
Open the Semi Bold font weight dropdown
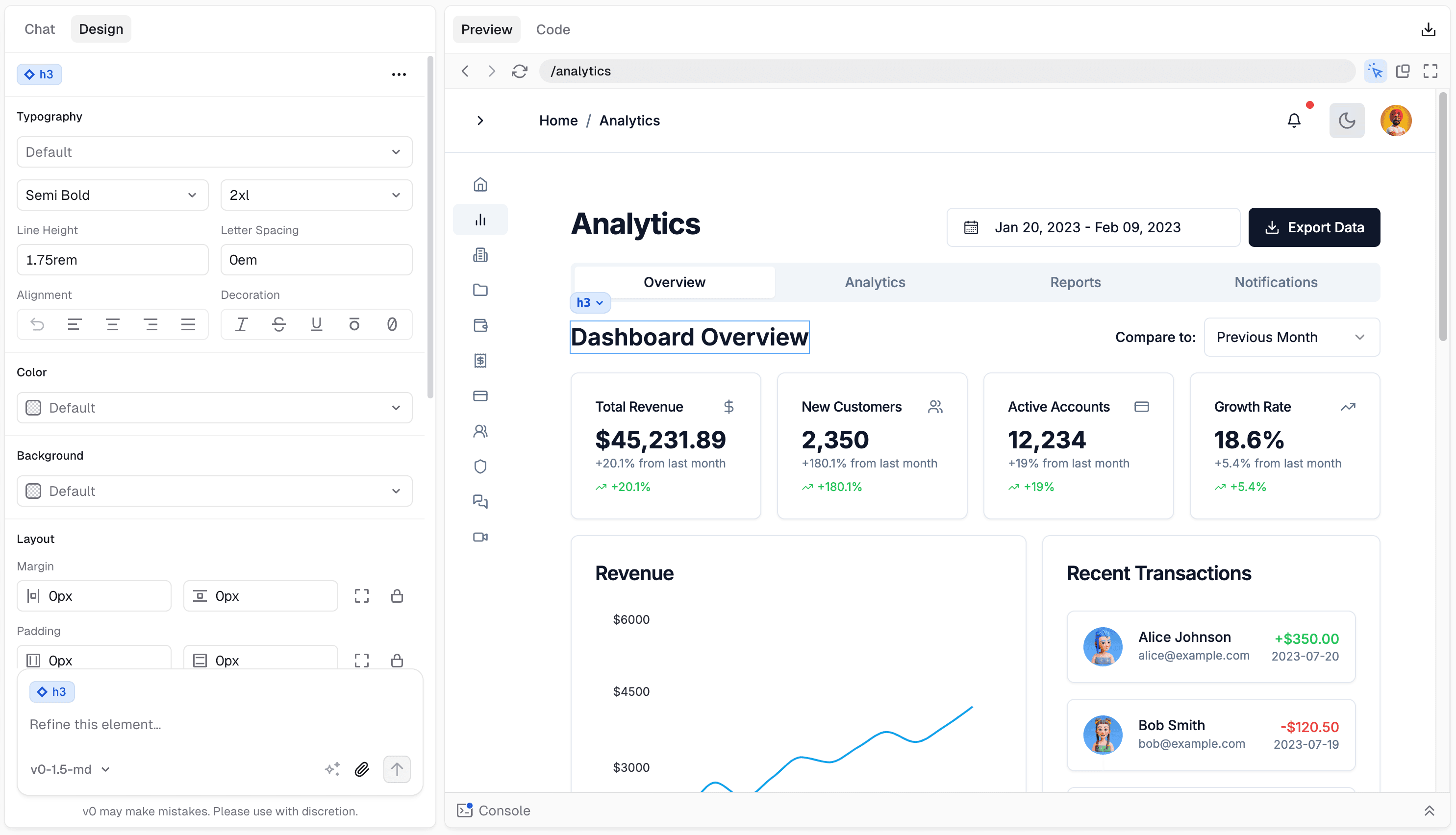pos(112,195)
